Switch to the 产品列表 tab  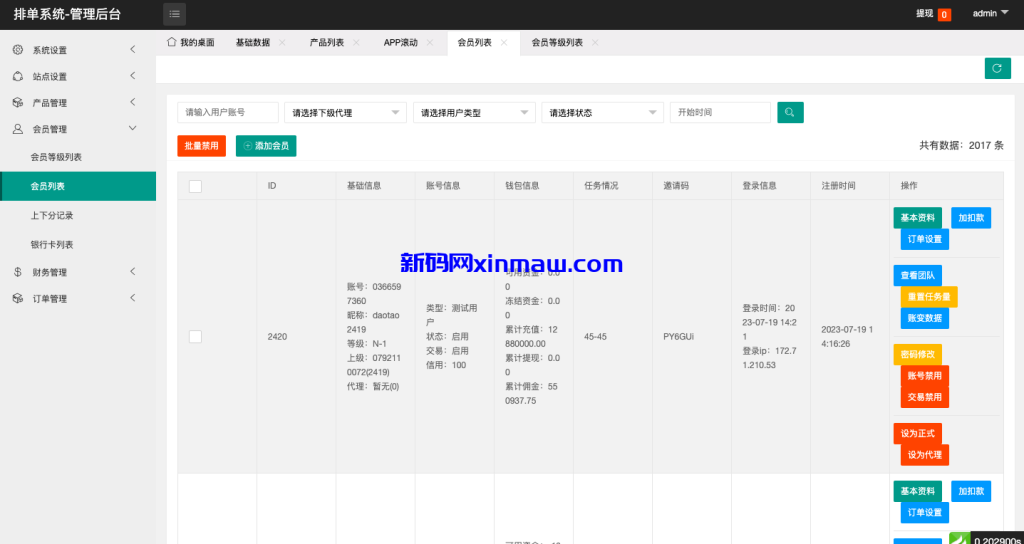tap(327, 42)
